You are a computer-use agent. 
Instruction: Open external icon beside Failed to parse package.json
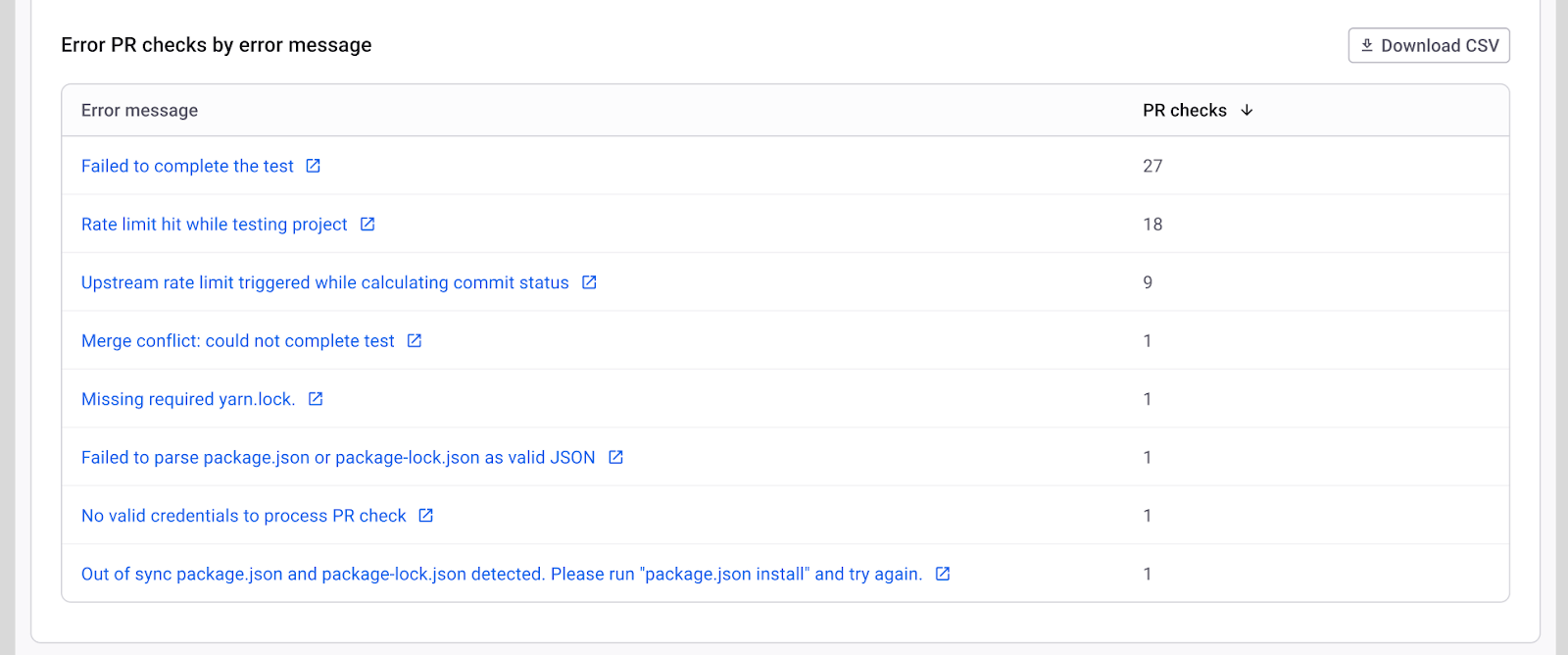[x=615, y=458]
